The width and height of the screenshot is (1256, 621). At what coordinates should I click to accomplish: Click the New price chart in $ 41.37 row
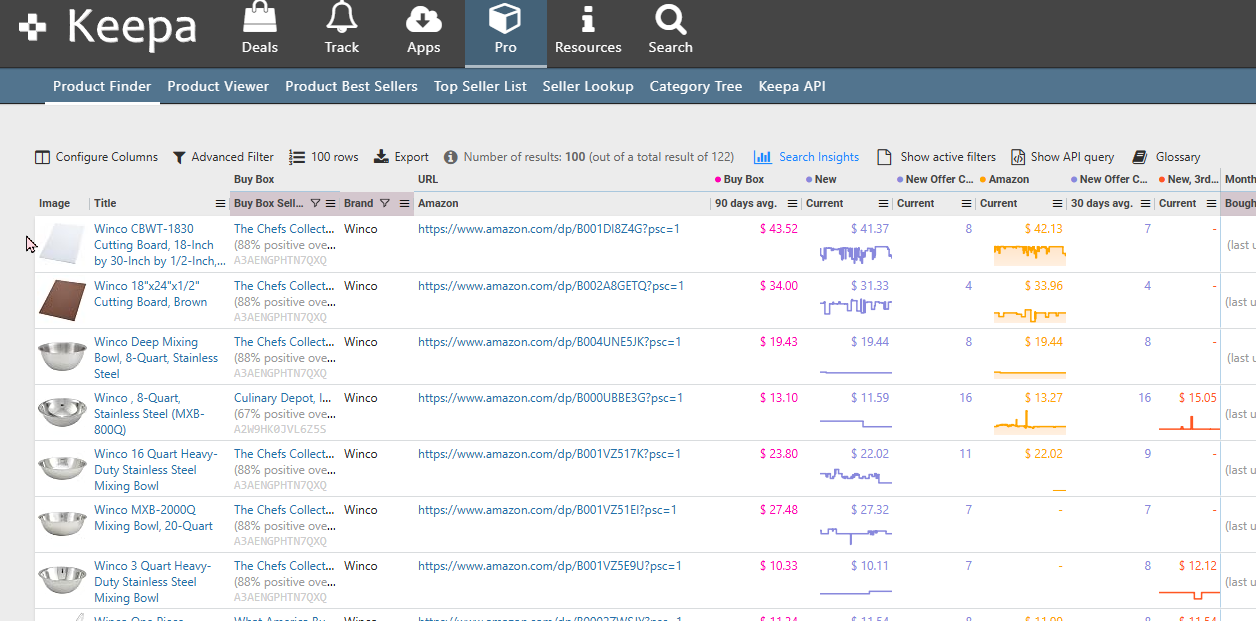(x=855, y=253)
